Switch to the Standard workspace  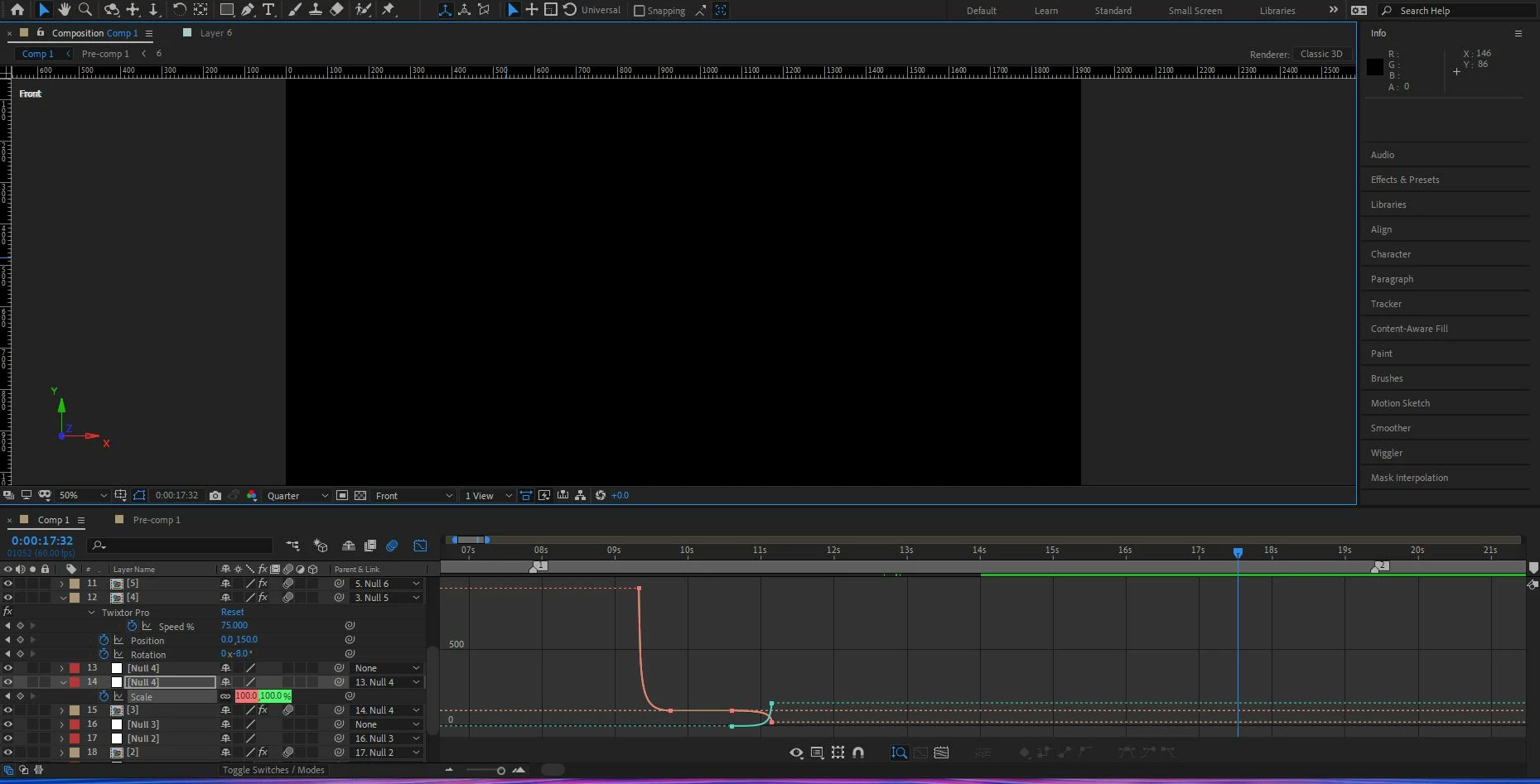(x=1113, y=11)
